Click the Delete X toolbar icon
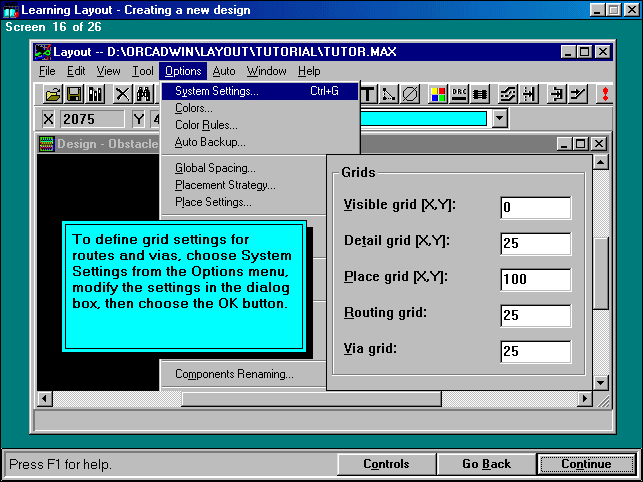Viewport: 643px width, 482px height. pos(122,94)
